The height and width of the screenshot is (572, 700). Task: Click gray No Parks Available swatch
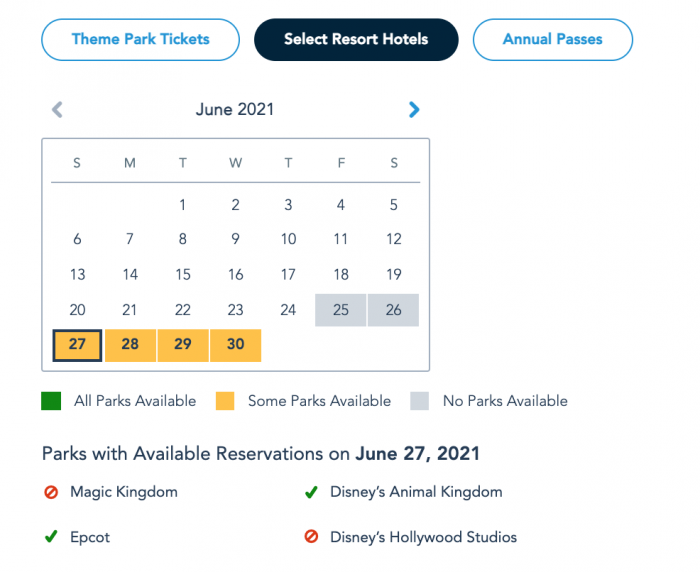pyautogui.click(x=421, y=401)
